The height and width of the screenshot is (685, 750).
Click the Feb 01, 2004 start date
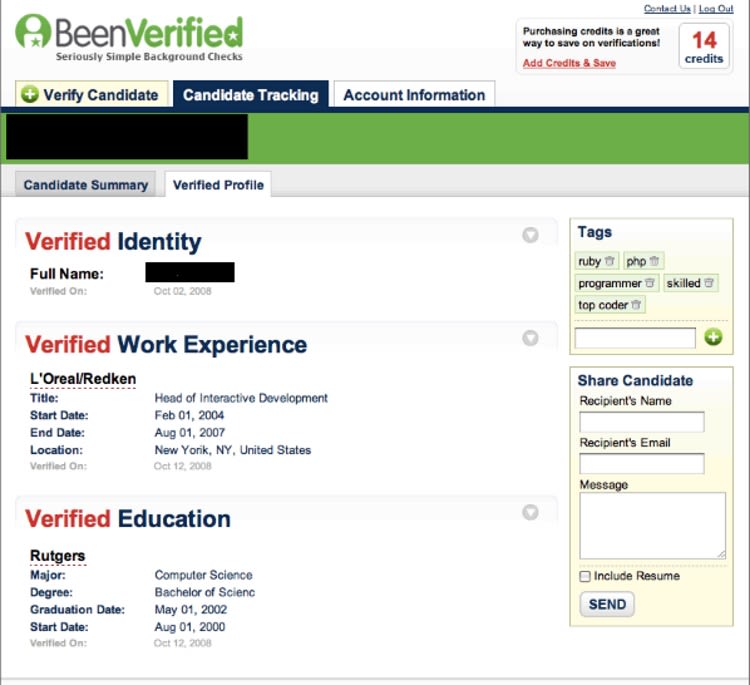[189, 415]
